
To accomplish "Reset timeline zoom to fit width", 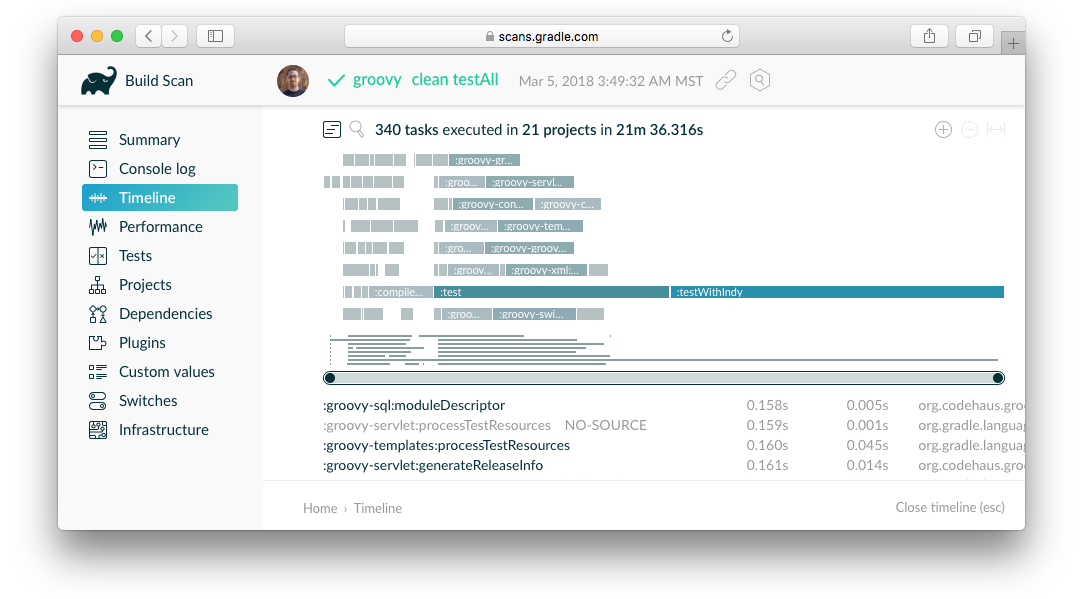I will (x=995, y=129).
